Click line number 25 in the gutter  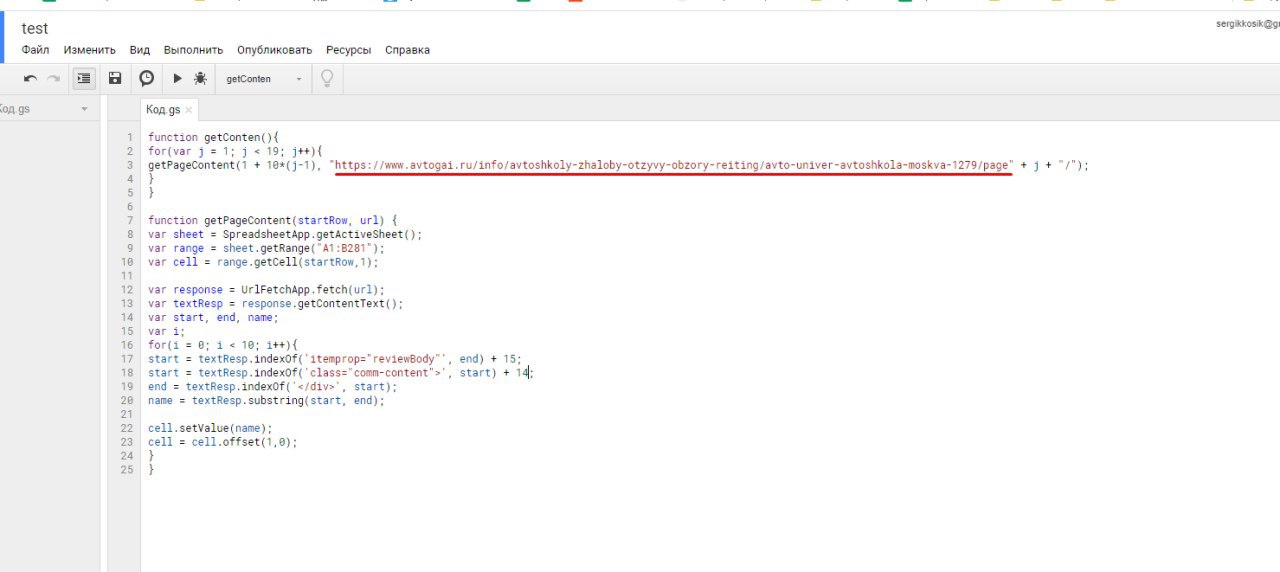(x=127, y=469)
